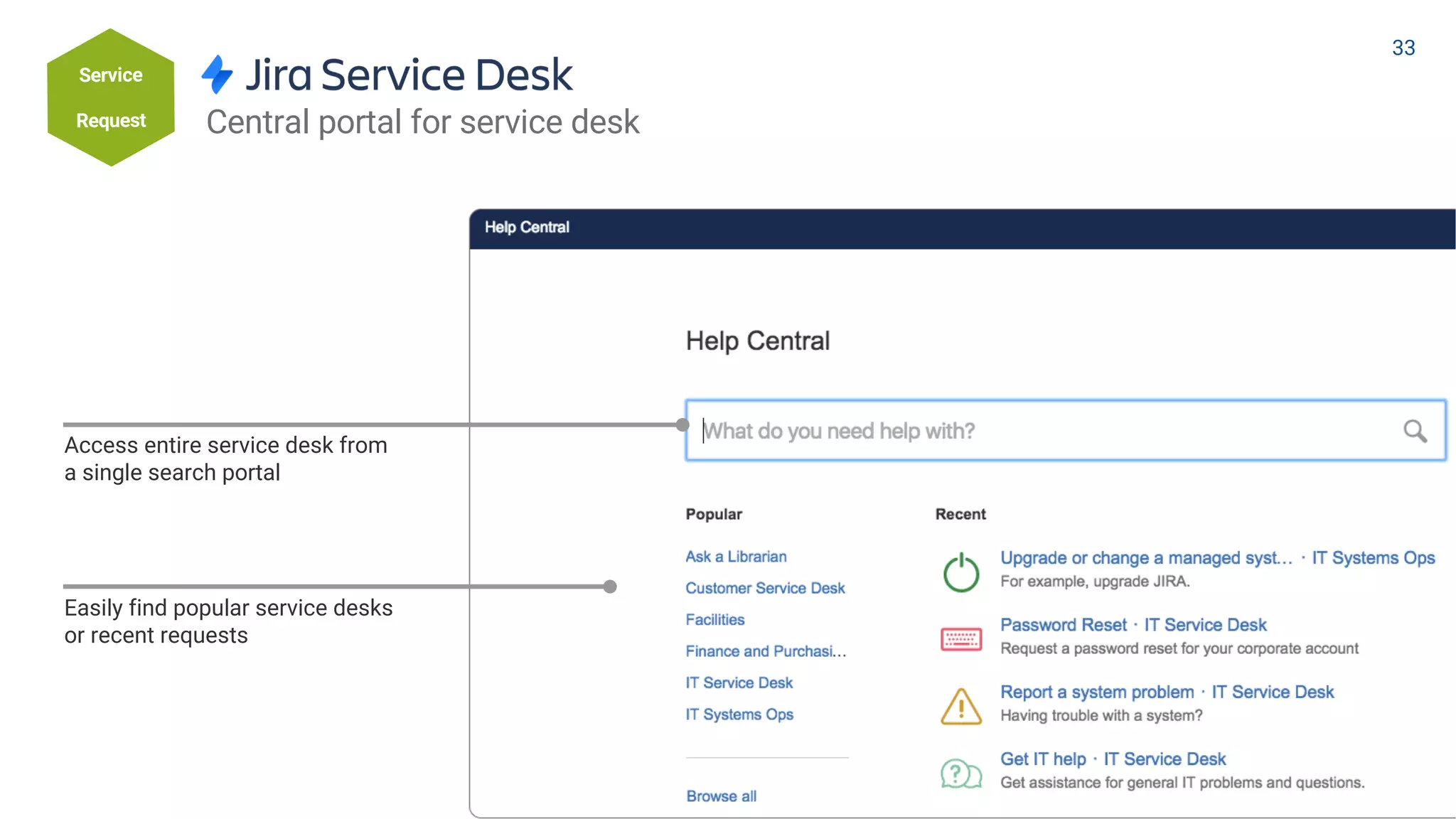Click the Browse all link

pyautogui.click(x=721, y=796)
